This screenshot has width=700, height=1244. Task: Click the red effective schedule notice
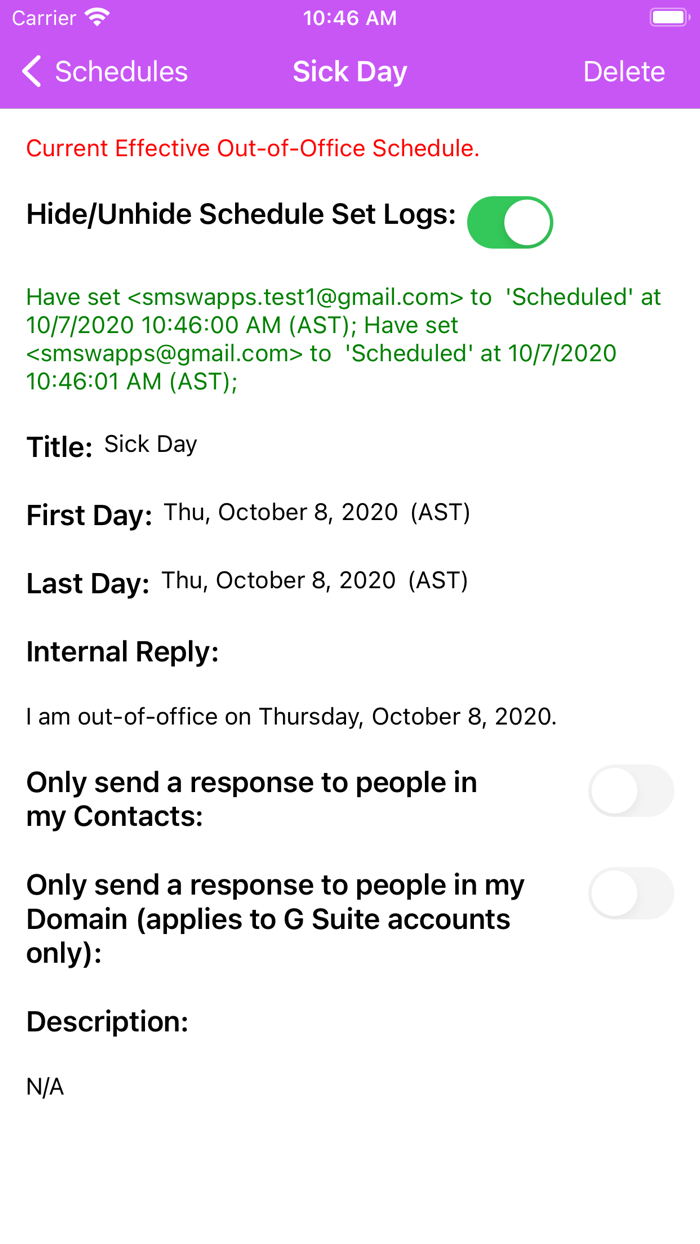pos(253,148)
